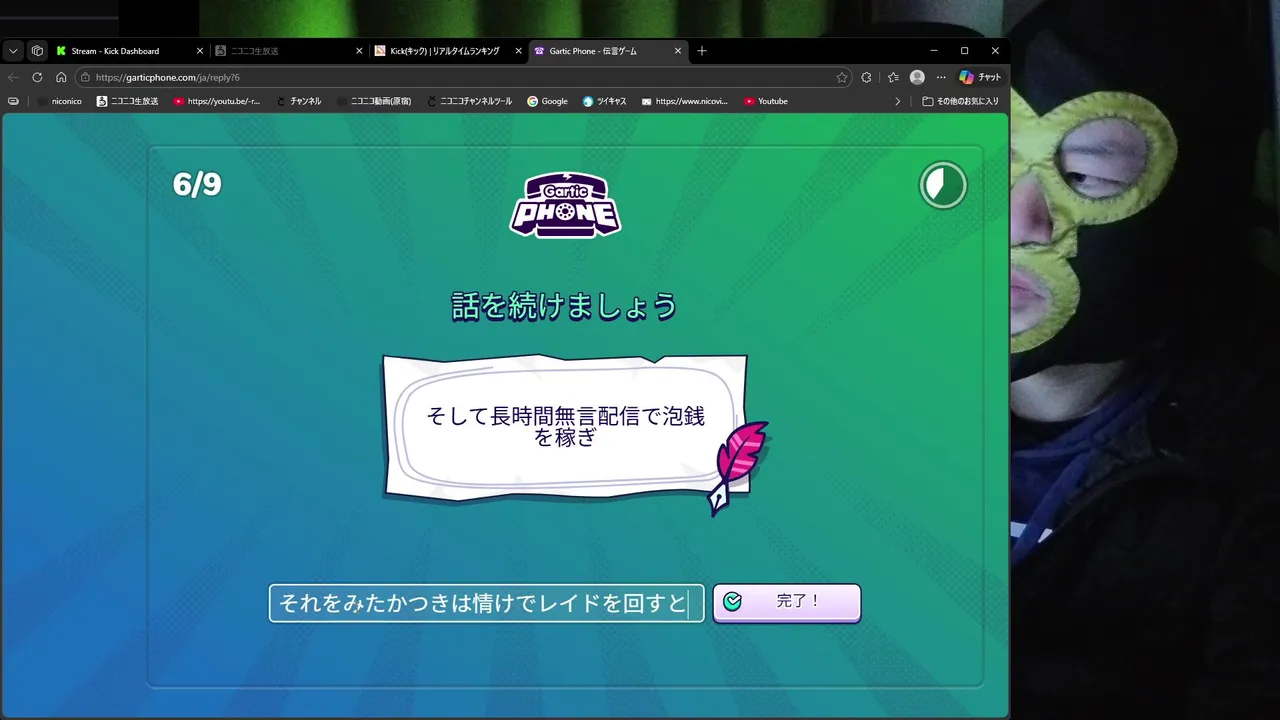Click the green checkmark inside 完了 button
1280x720 pixels.
click(732, 601)
